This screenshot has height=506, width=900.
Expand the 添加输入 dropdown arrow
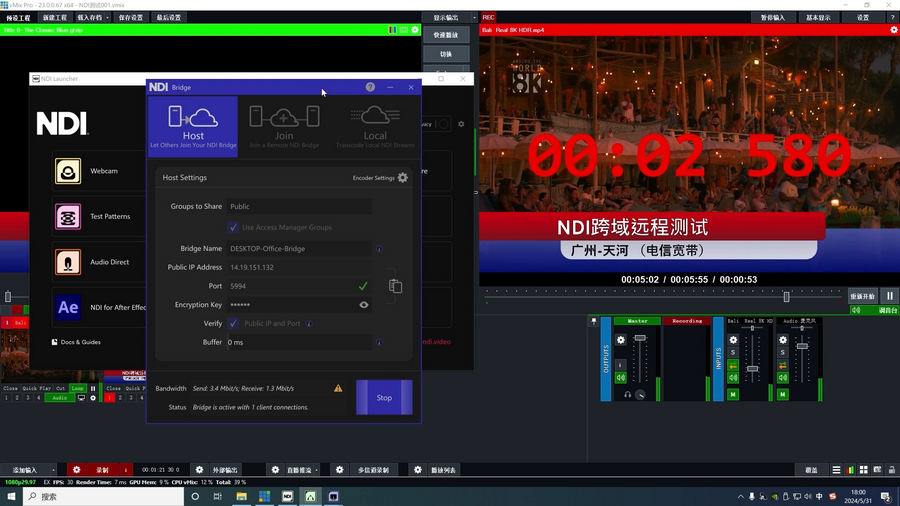pyautogui.click(x=55, y=470)
